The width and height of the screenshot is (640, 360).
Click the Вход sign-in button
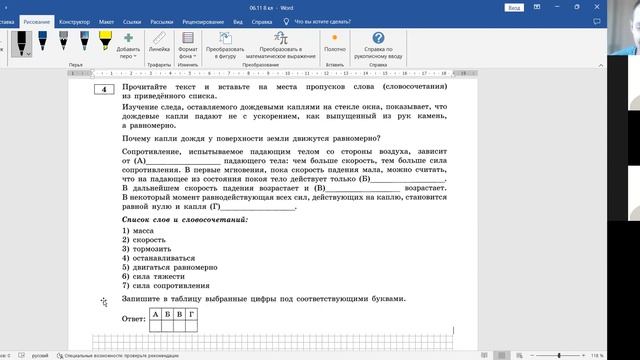pos(514,8)
